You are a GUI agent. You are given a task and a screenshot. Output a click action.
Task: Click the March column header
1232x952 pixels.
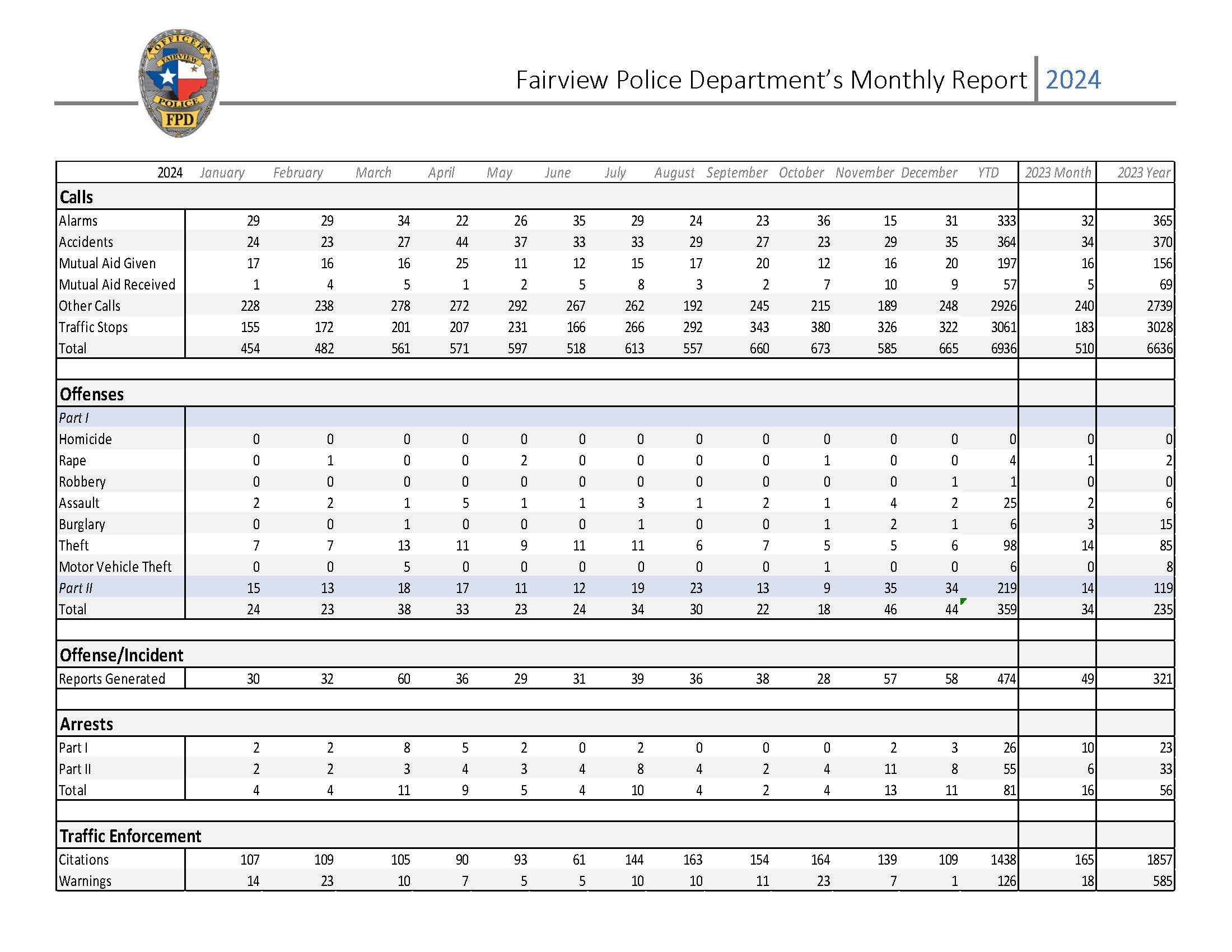coord(374,172)
